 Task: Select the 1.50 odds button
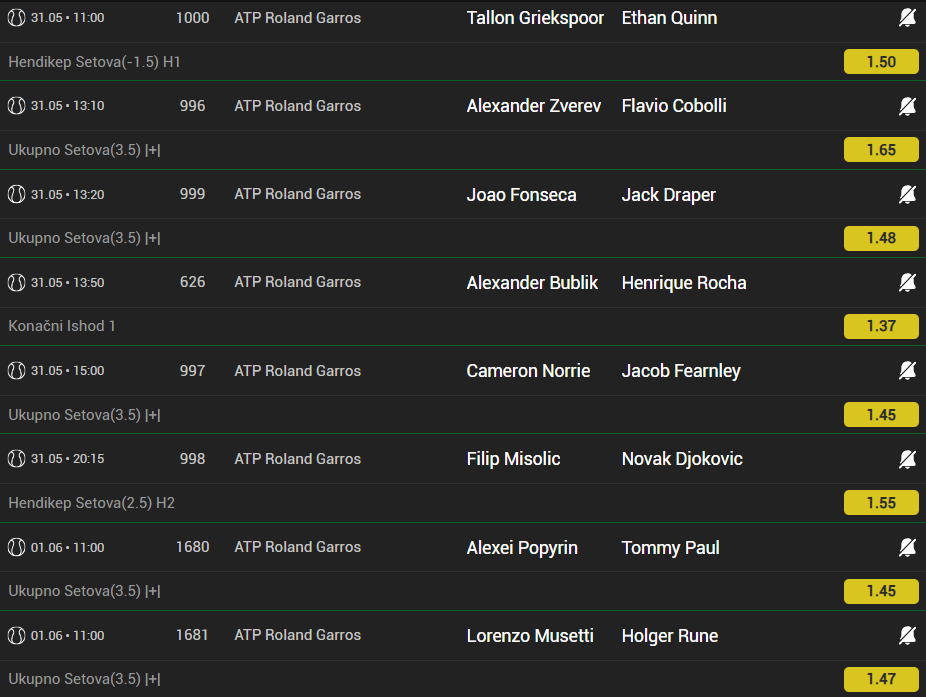[x=881, y=61]
